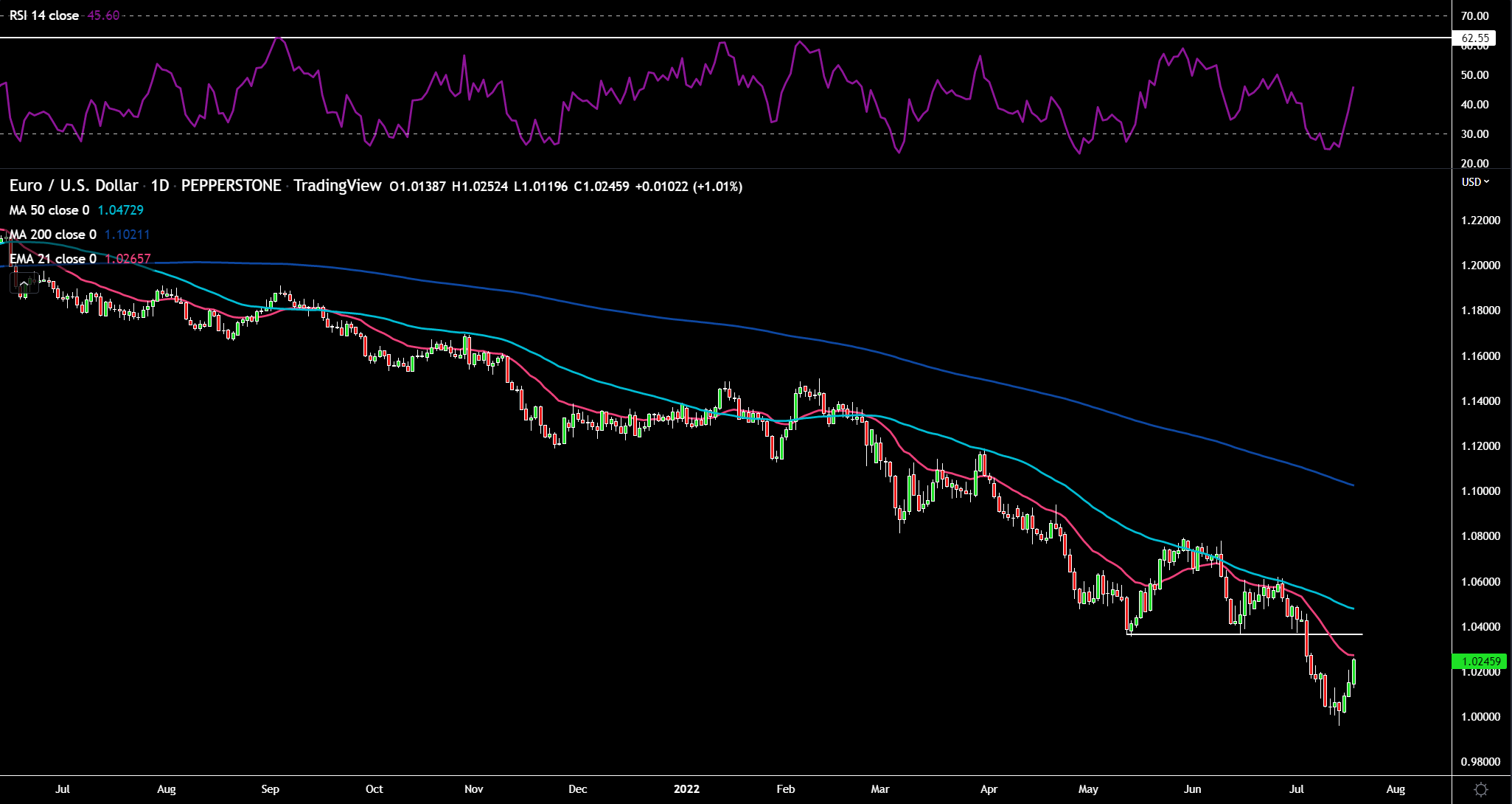This screenshot has width=1512, height=804.
Task: Open the USD currency dropdown
Action: [1475, 181]
